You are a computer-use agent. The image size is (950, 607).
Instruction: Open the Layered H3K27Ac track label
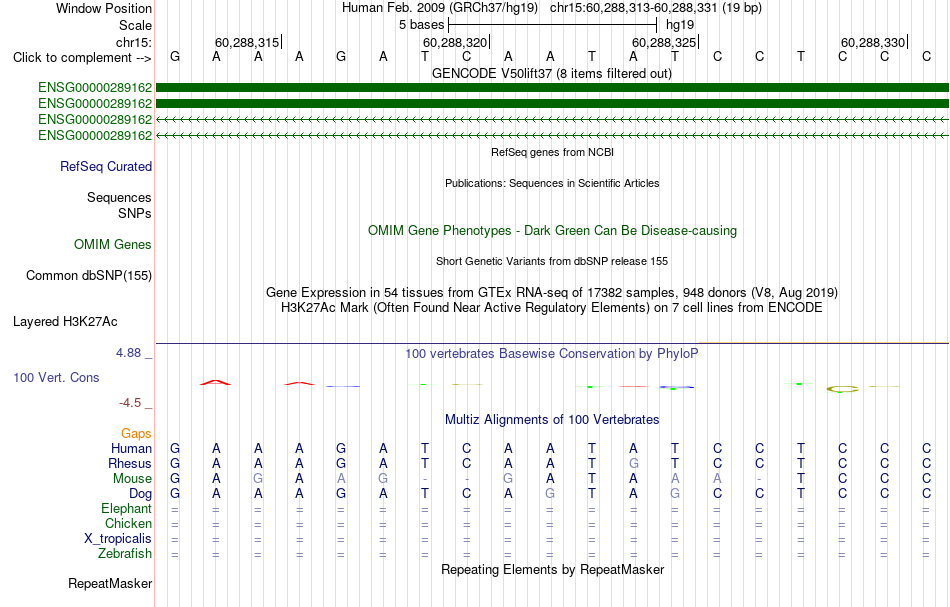tap(65, 321)
